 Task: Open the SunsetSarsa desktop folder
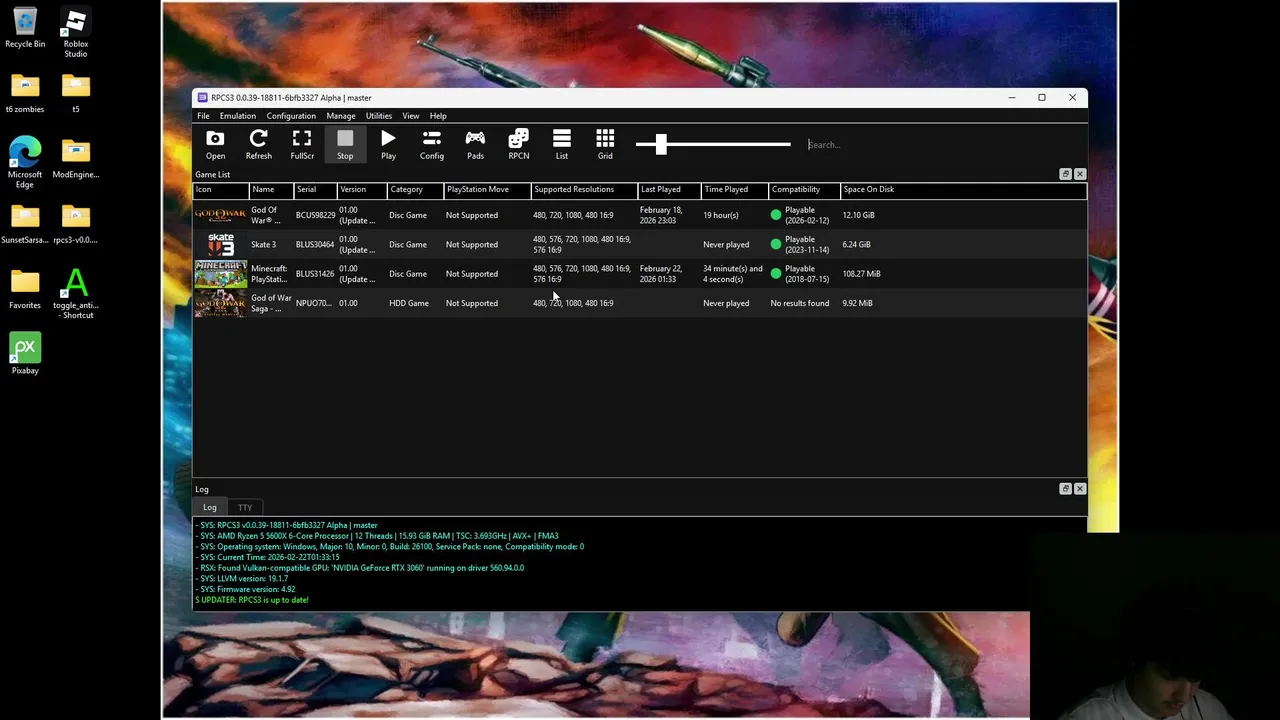point(25,224)
